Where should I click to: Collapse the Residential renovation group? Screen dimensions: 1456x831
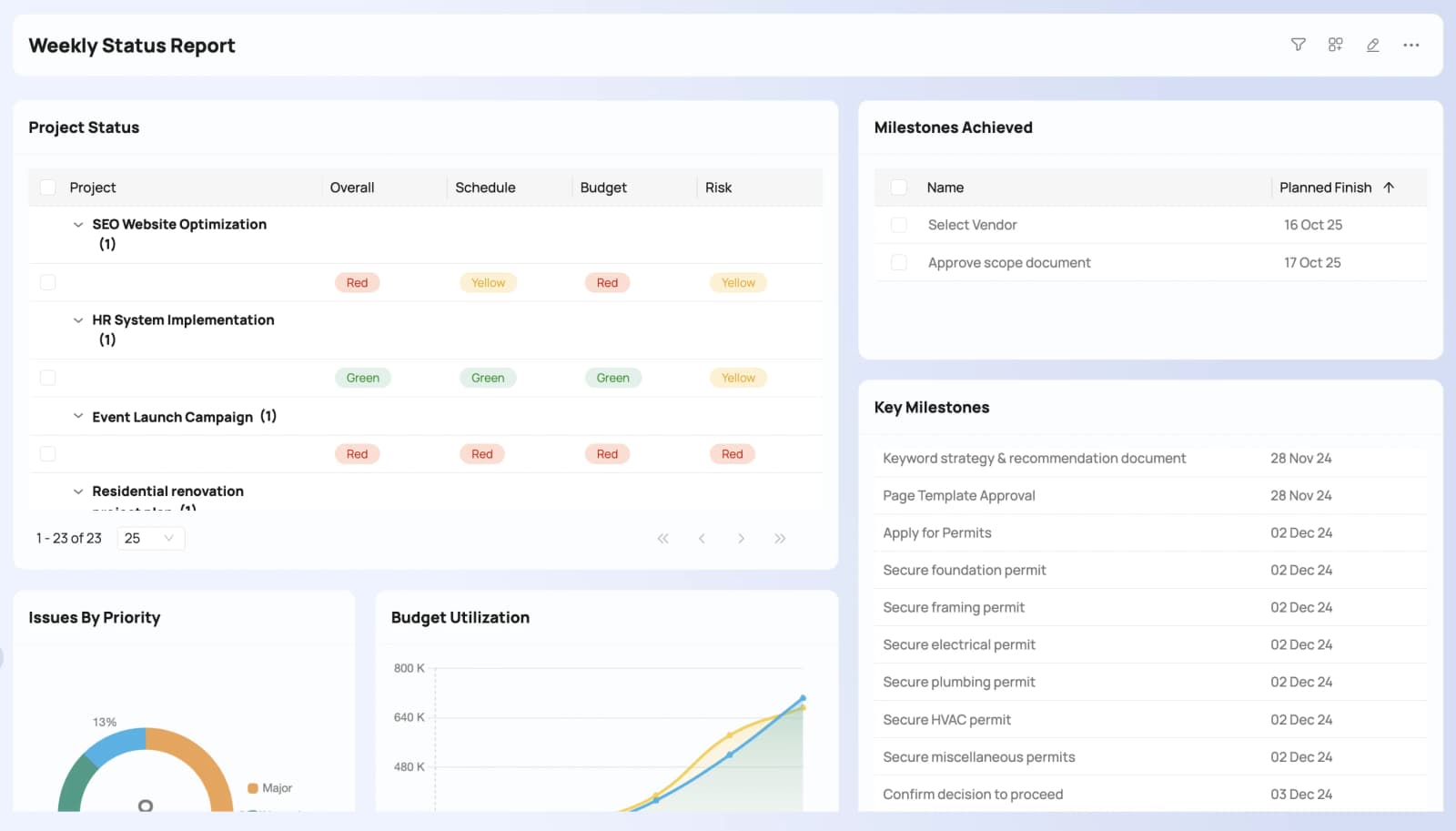(x=78, y=492)
